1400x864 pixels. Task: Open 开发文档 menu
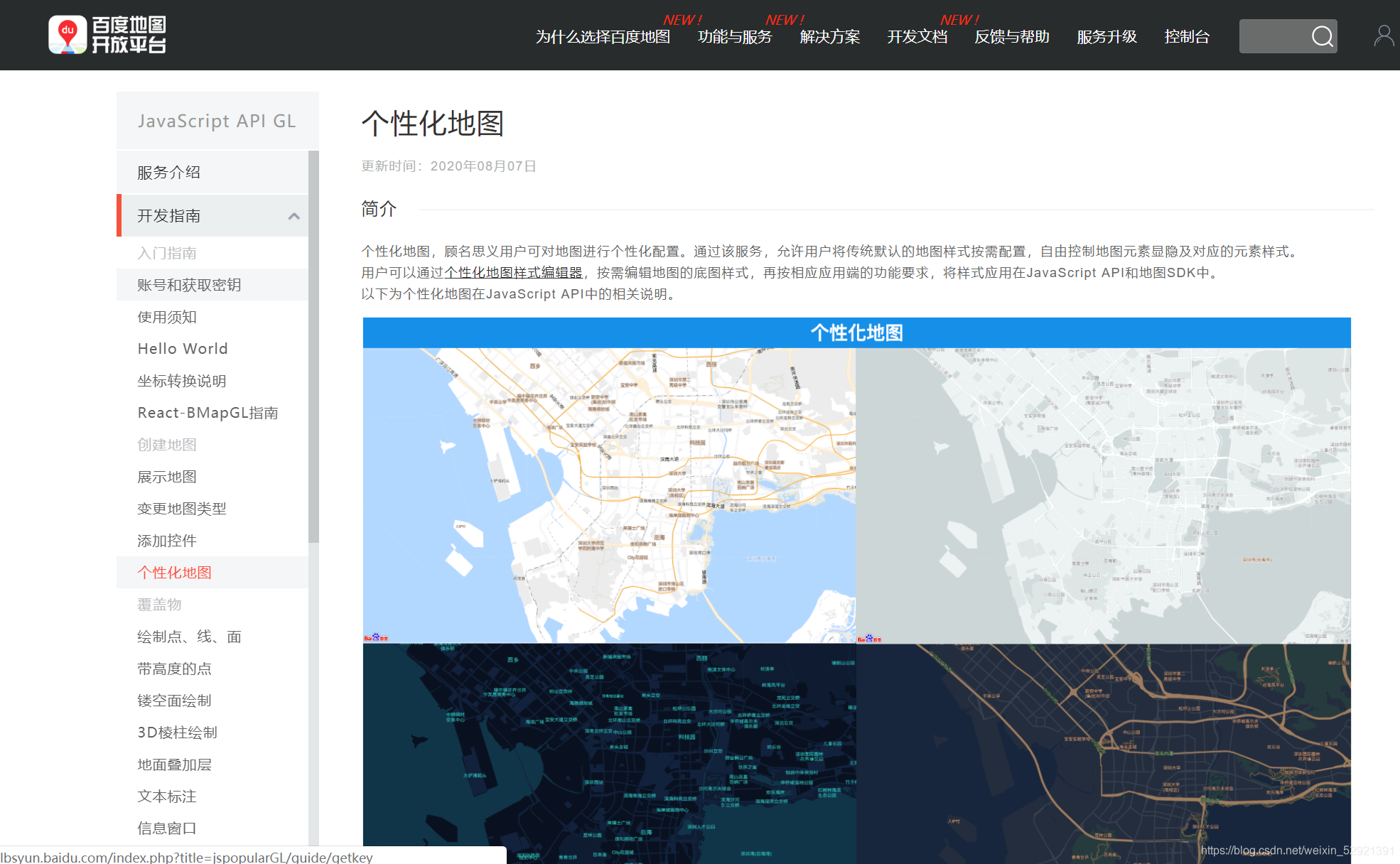[917, 37]
